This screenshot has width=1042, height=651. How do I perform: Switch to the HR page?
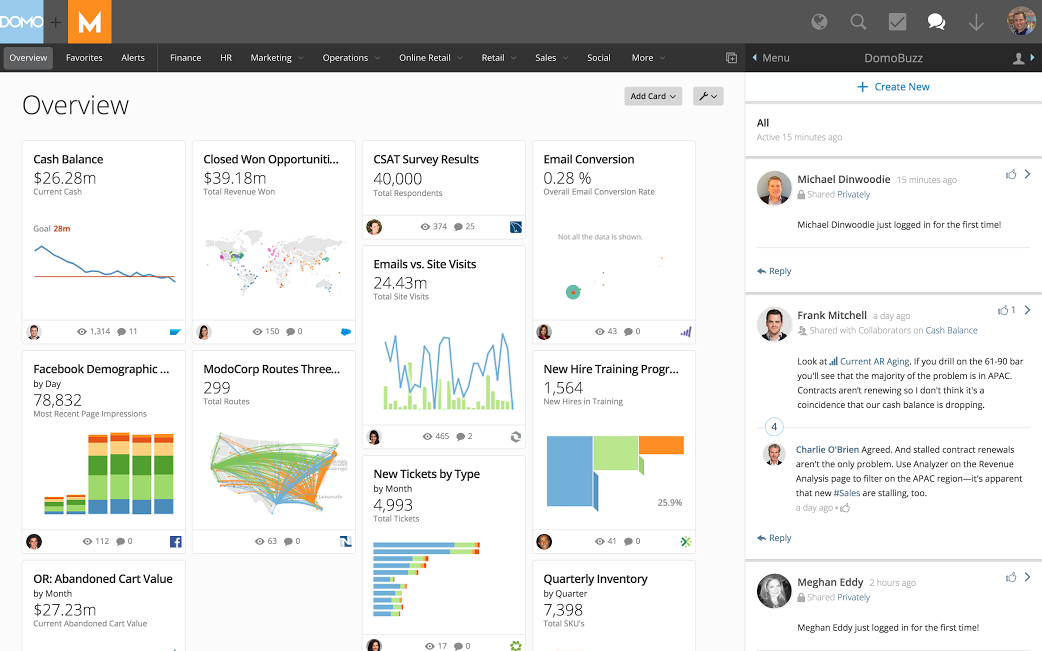(226, 58)
